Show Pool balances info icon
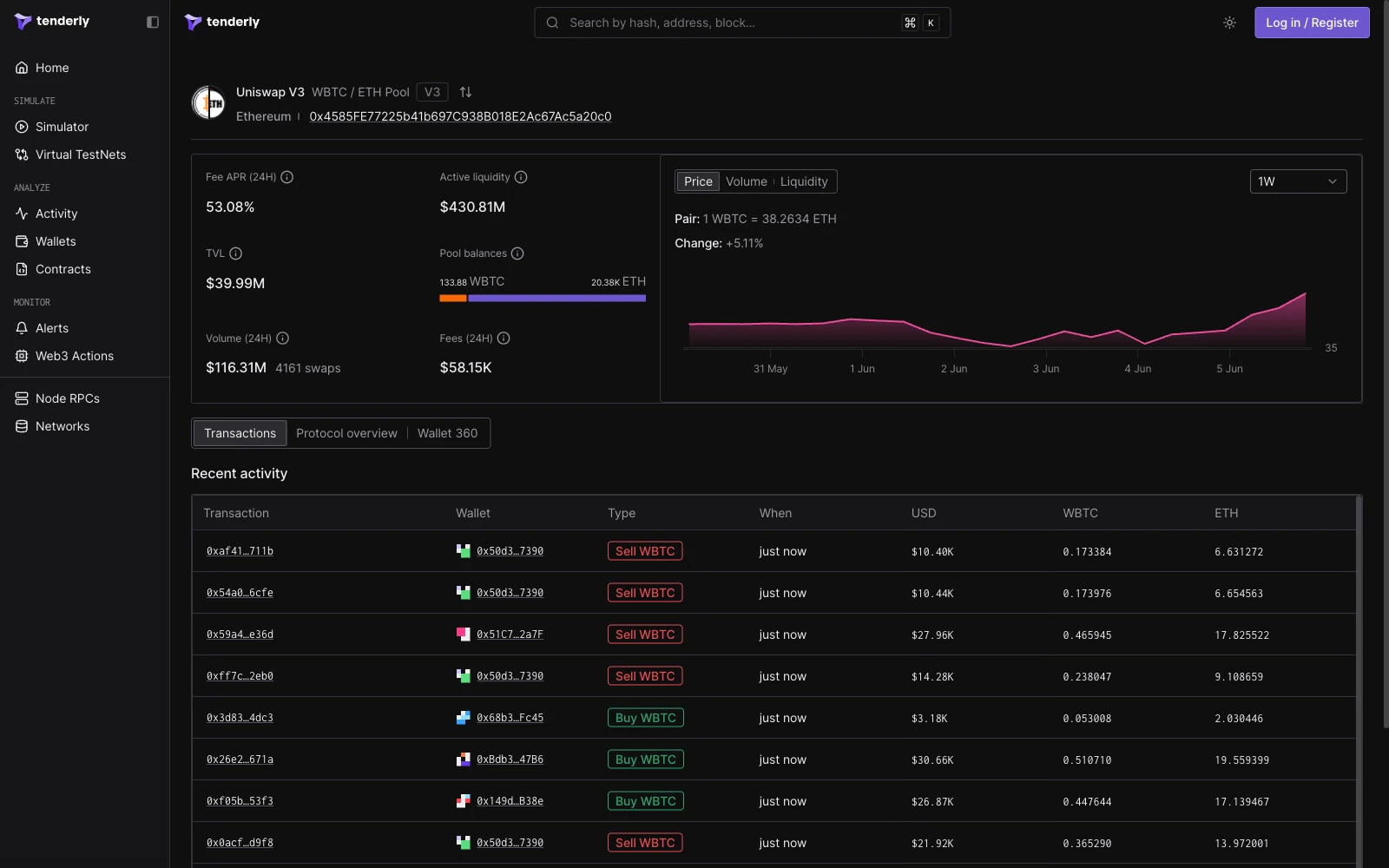This screenshot has width=1389, height=868. pyautogui.click(x=517, y=253)
